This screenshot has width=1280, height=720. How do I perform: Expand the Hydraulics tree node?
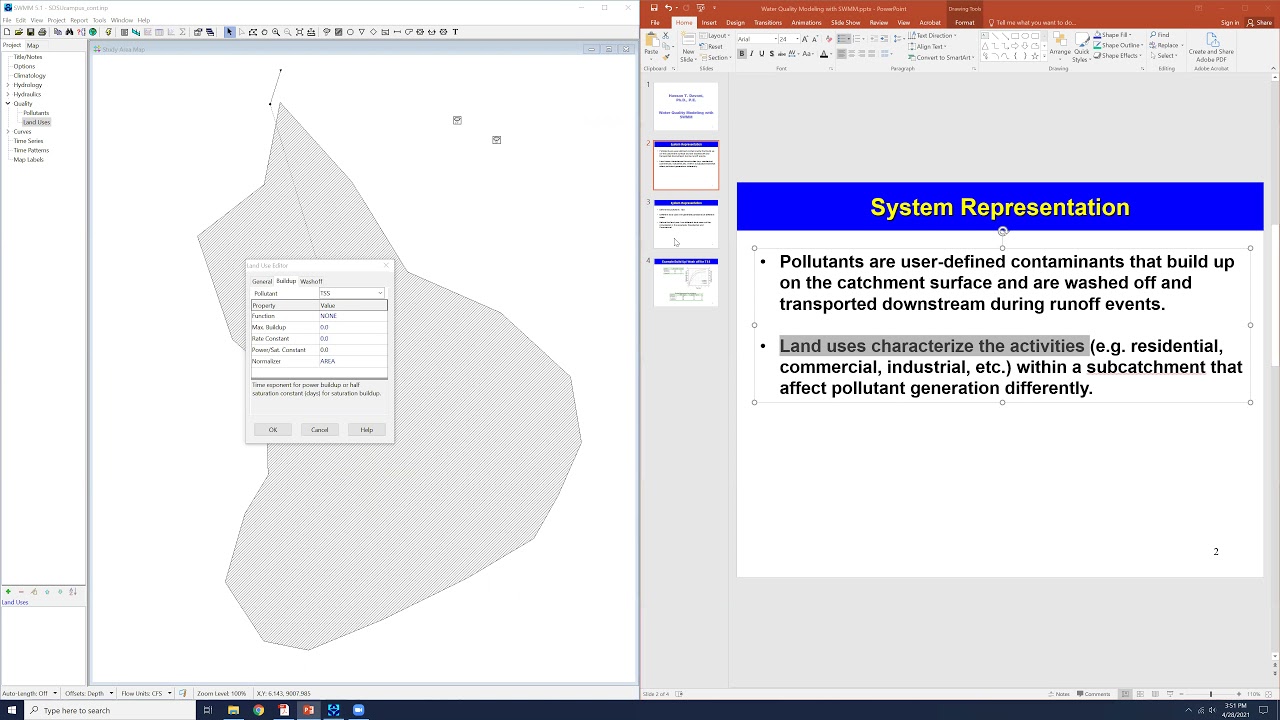(x=8, y=94)
